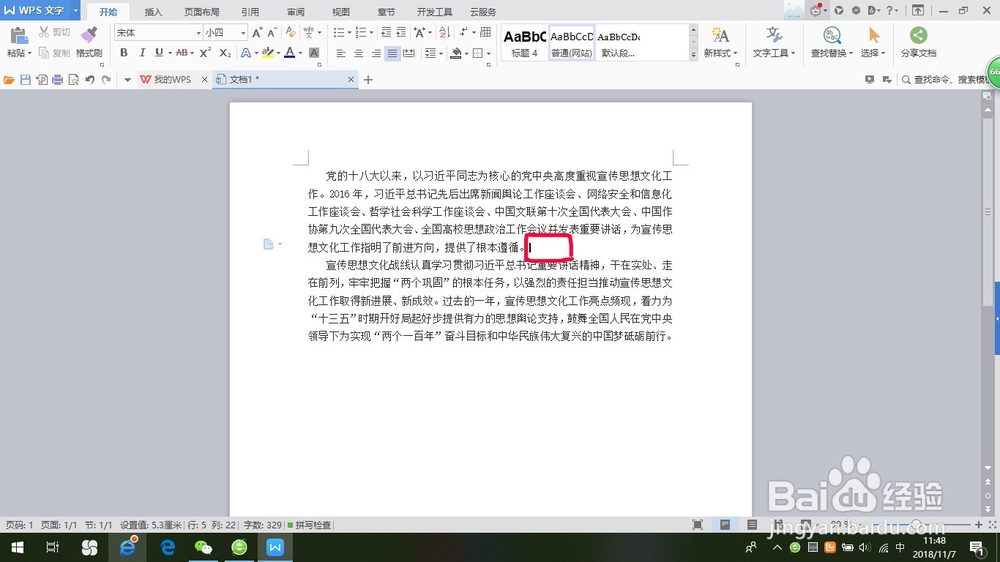This screenshot has height=562, width=1000.
Task: Toggle Bold formatting
Action: (x=124, y=53)
